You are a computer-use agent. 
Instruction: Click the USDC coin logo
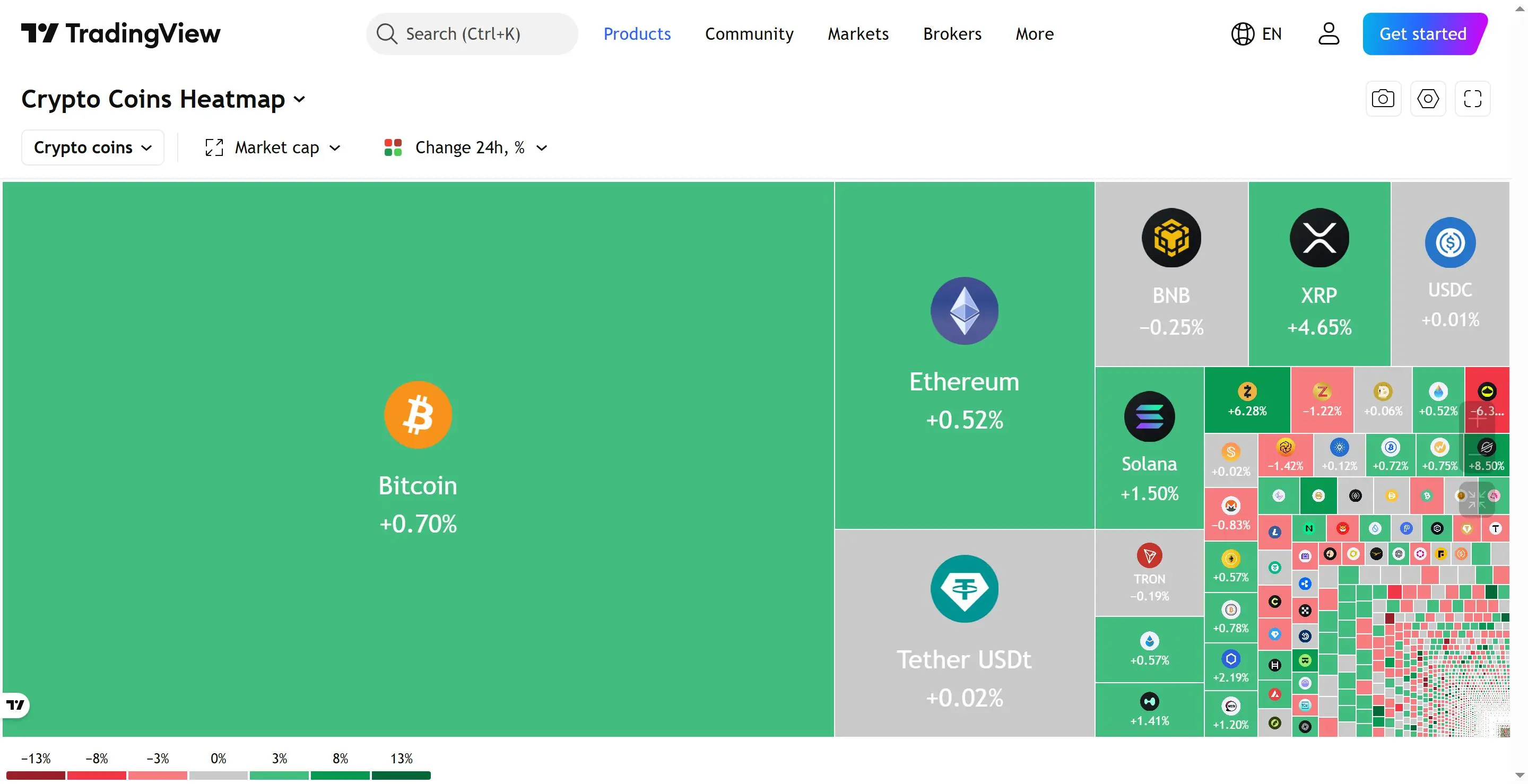pyautogui.click(x=1451, y=242)
